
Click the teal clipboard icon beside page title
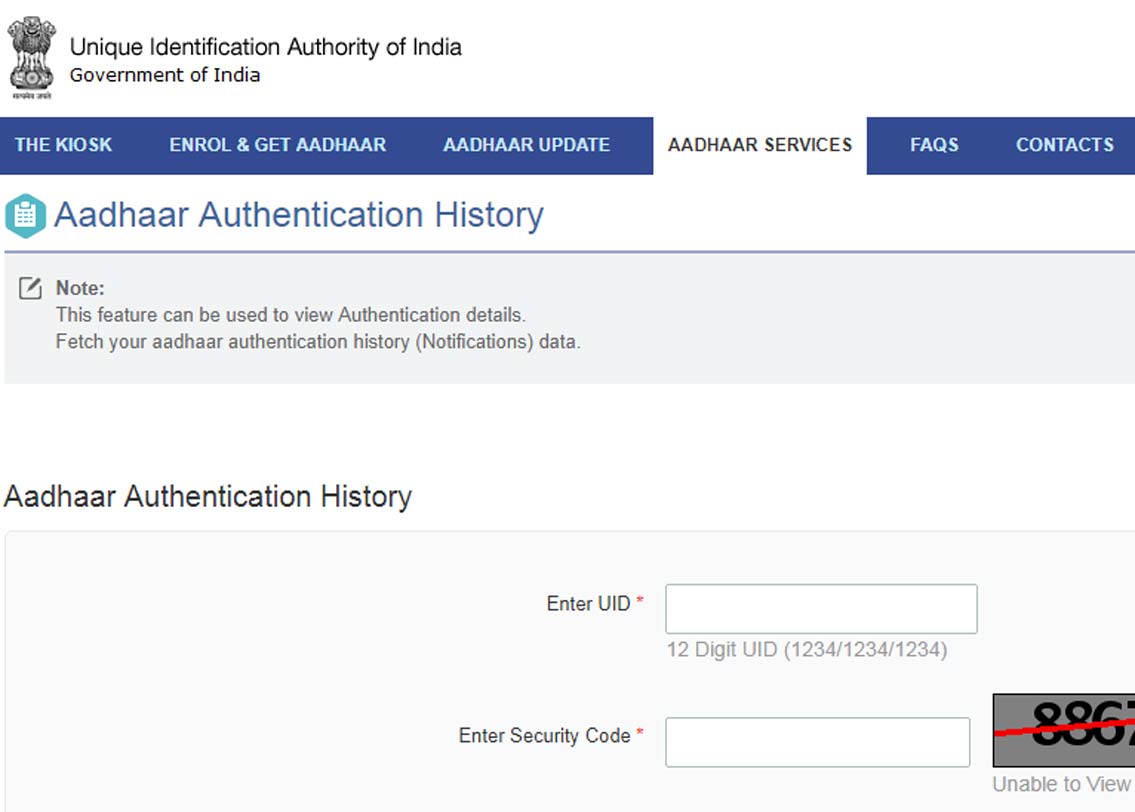(x=25, y=215)
